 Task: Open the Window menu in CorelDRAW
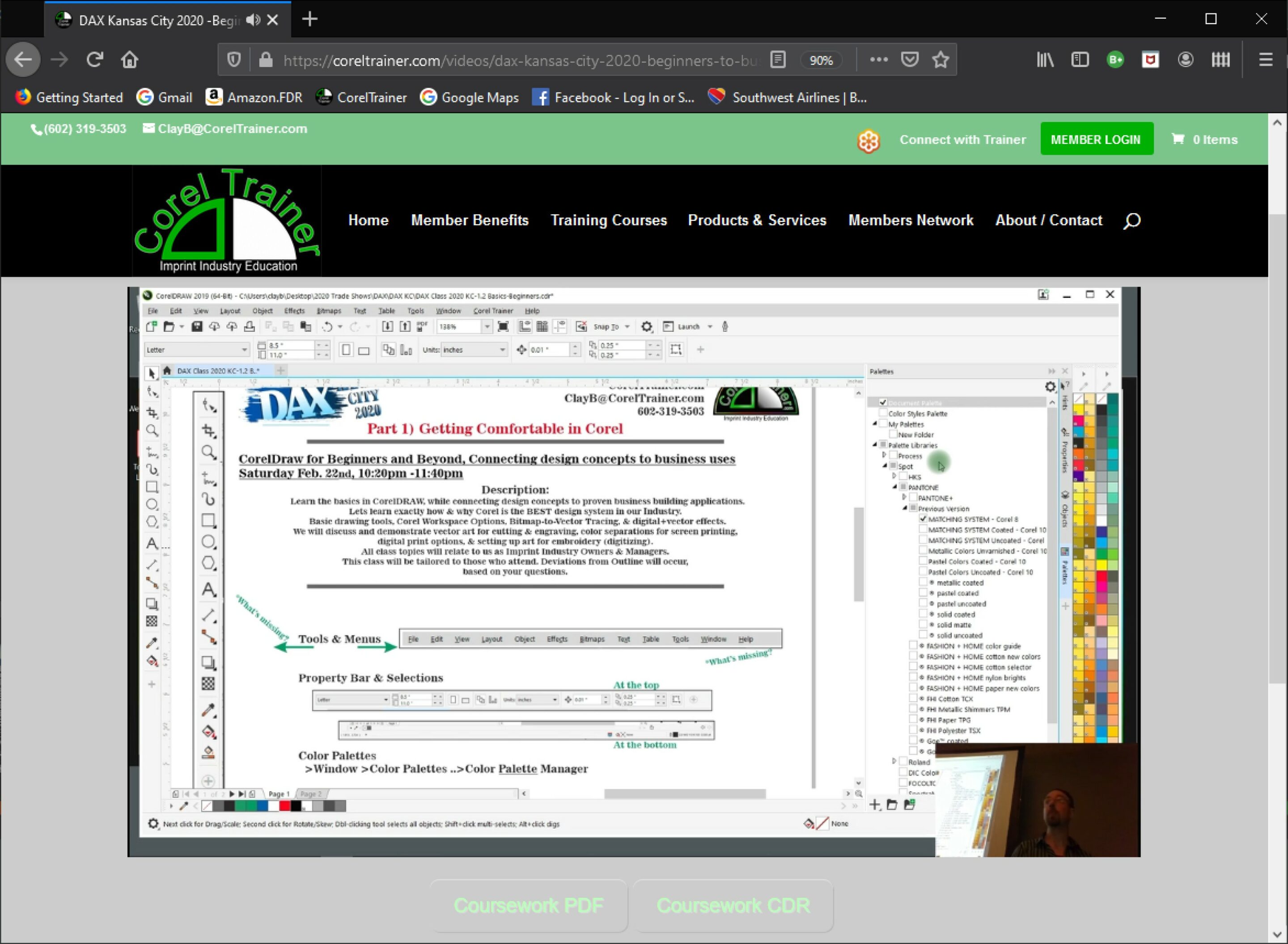click(x=448, y=311)
